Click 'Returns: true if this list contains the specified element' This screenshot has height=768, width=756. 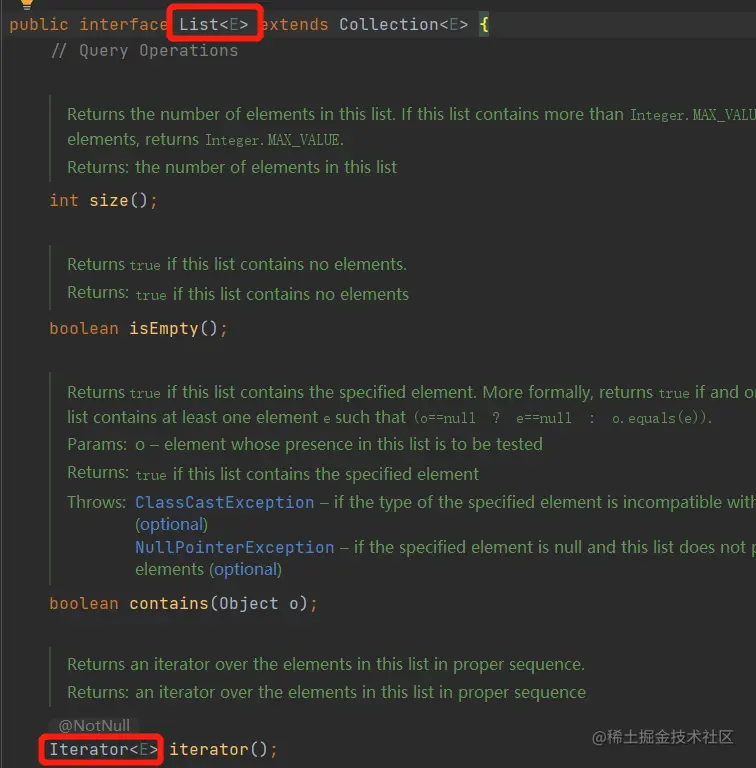273,474
